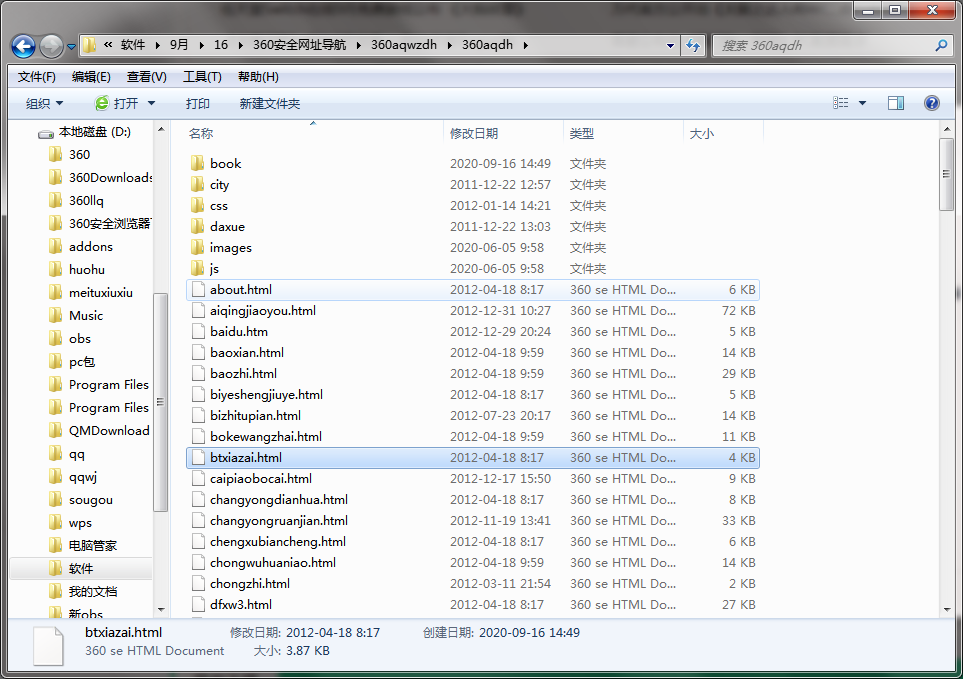Viewport: 963px width, 679px height.
Task: Open the view options dropdown arrow
Action: [x=862, y=103]
